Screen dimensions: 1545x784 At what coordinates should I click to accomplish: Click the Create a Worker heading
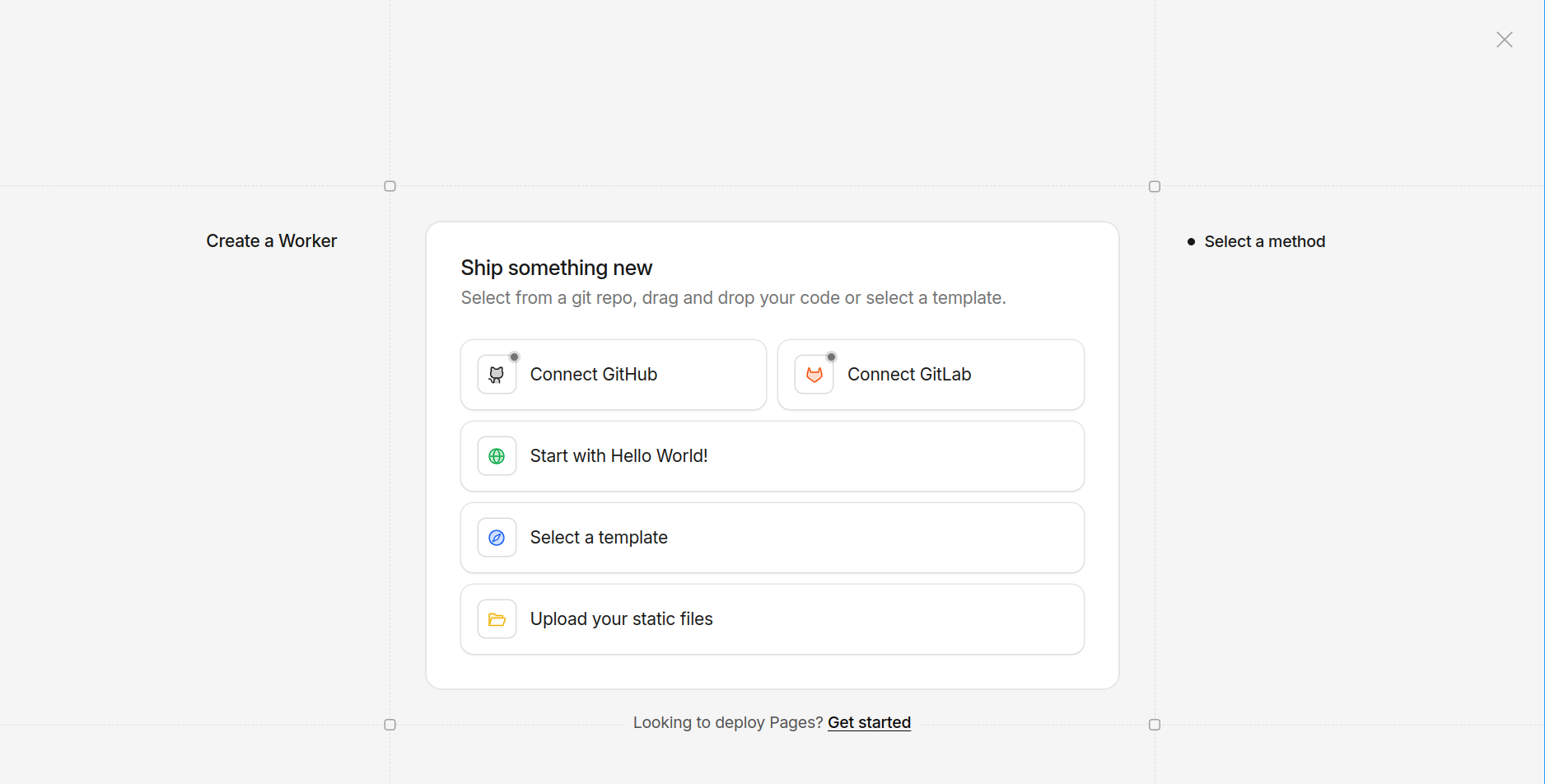[x=272, y=240]
